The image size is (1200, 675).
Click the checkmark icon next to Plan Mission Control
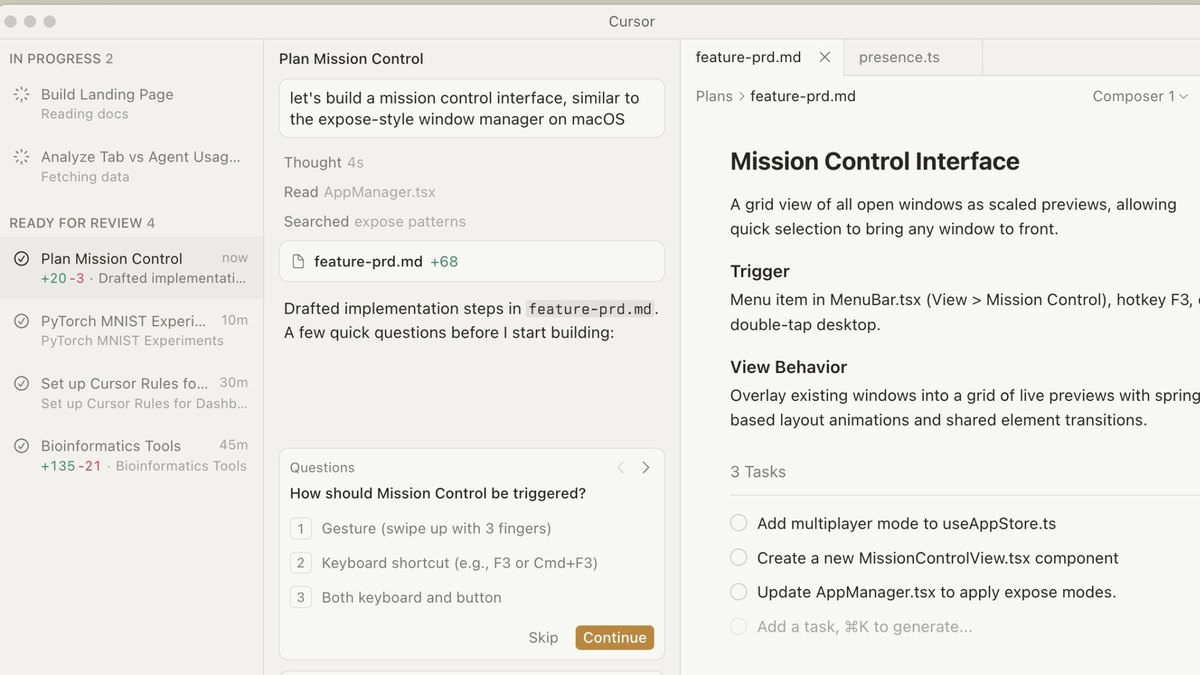[21, 259]
